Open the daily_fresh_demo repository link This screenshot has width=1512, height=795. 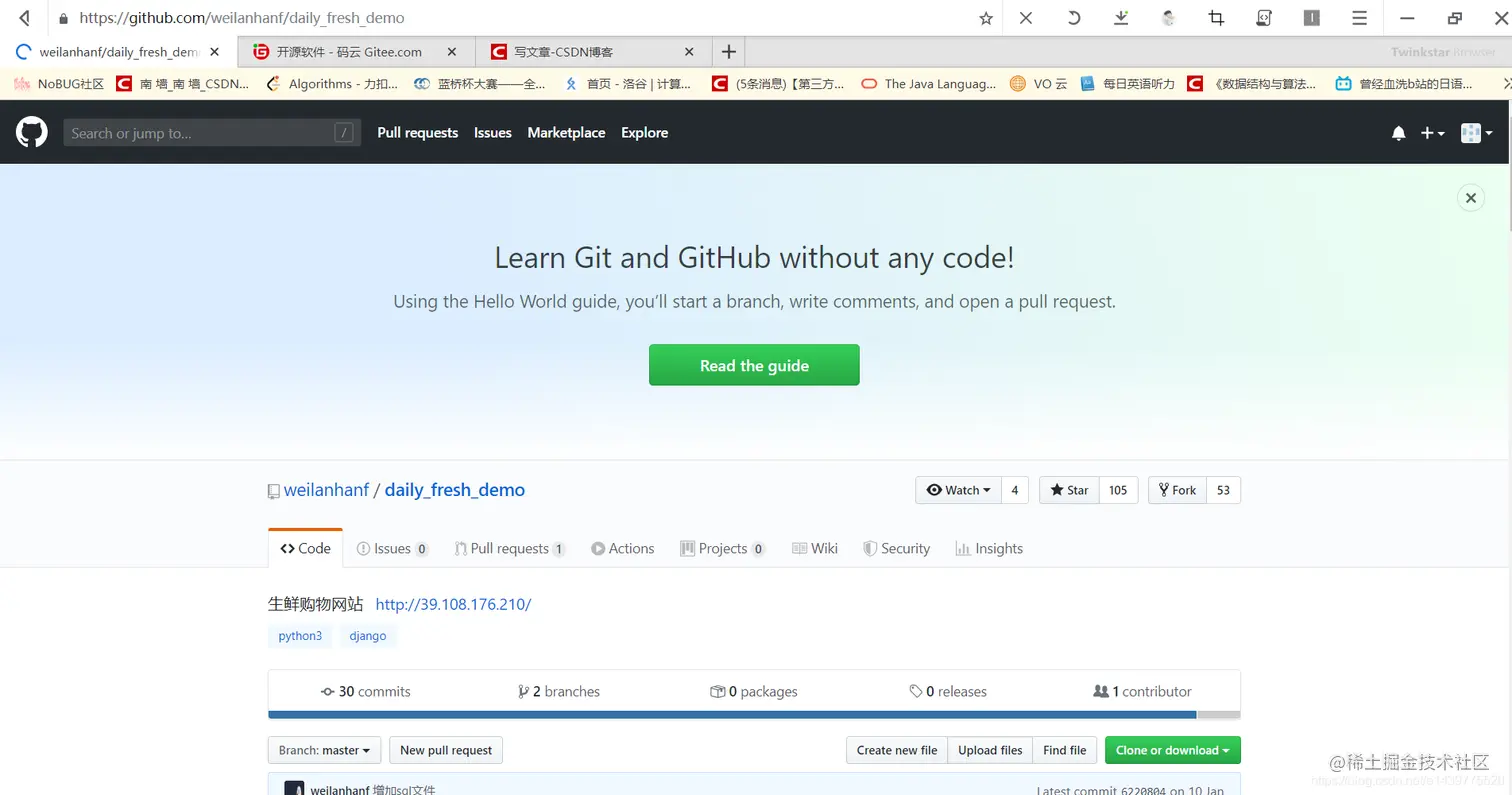pyautogui.click(x=455, y=490)
